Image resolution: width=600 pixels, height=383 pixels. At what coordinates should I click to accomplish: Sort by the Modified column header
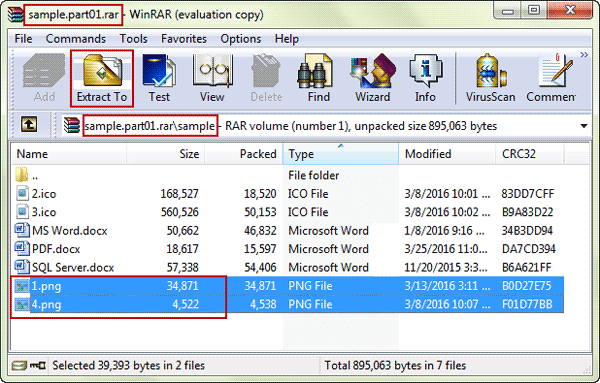coord(447,154)
